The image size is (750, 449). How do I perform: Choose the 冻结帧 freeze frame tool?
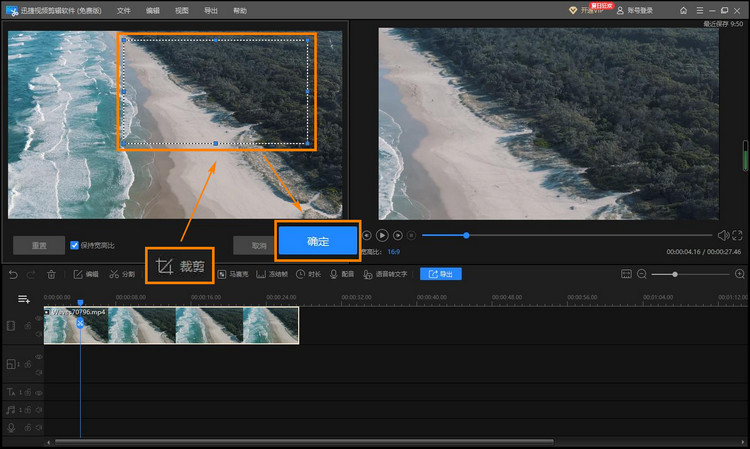(272, 274)
